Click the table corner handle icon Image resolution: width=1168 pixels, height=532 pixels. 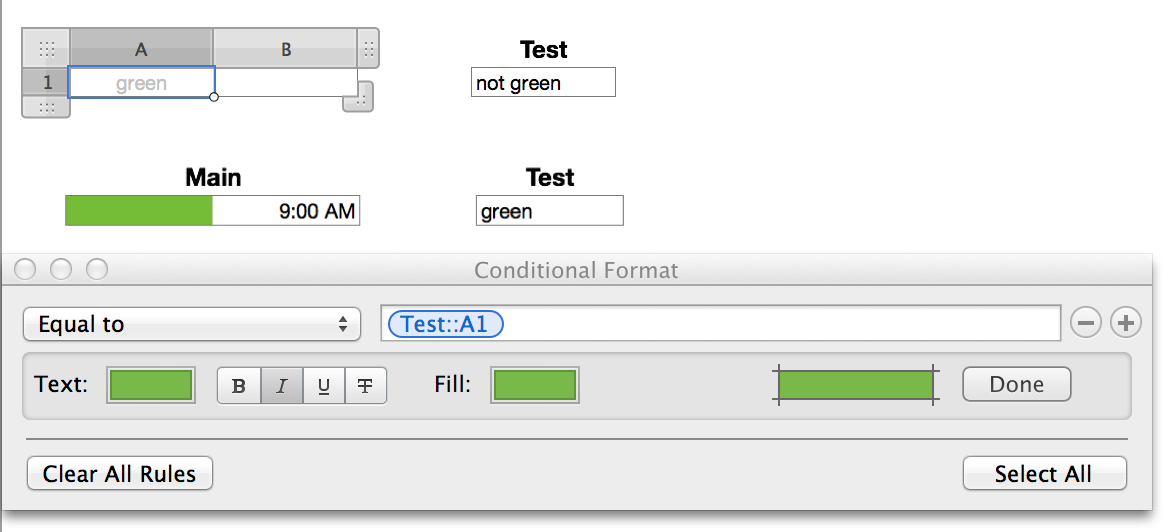46,49
